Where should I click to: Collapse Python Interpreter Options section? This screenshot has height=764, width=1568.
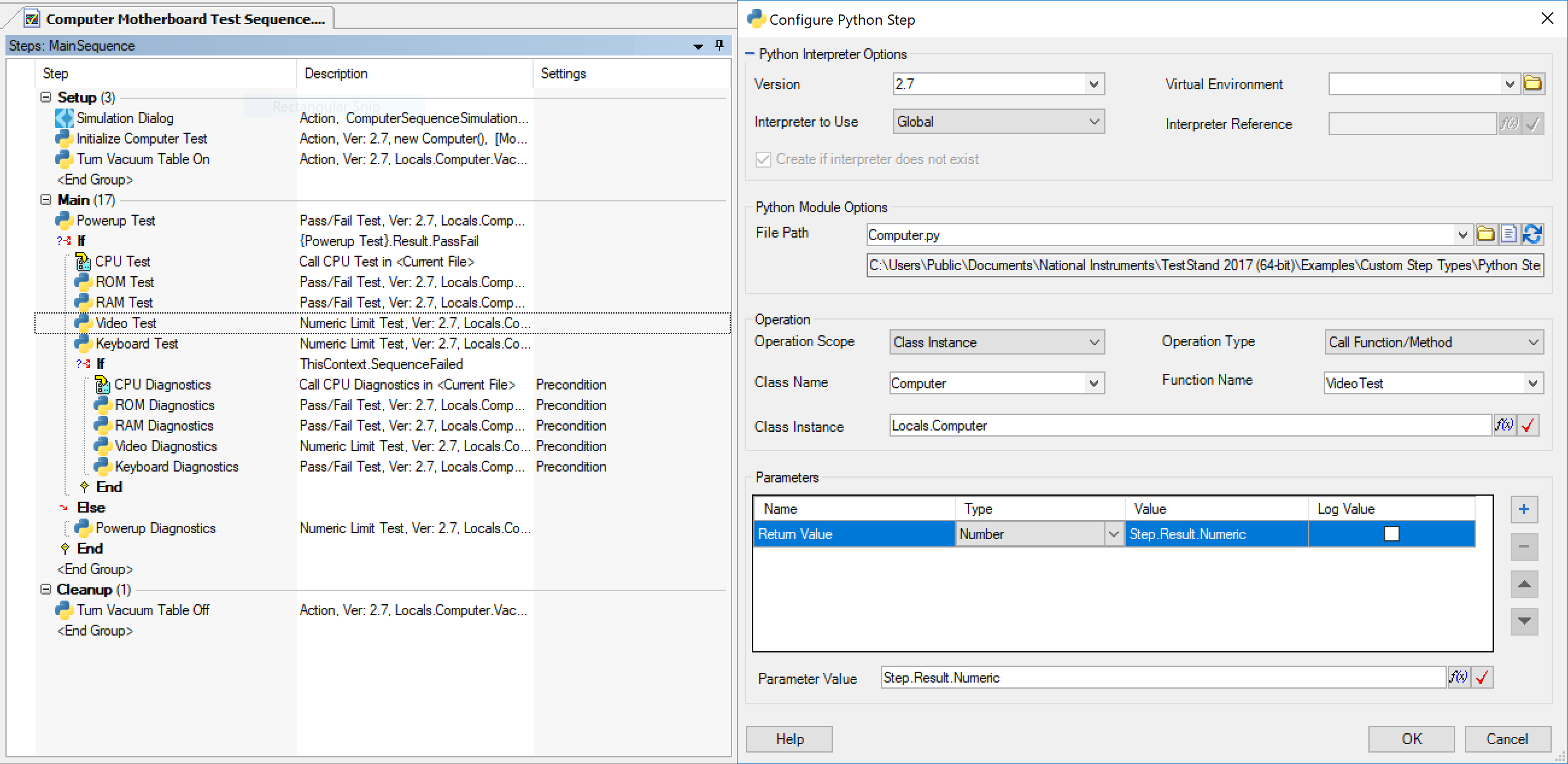[749, 54]
